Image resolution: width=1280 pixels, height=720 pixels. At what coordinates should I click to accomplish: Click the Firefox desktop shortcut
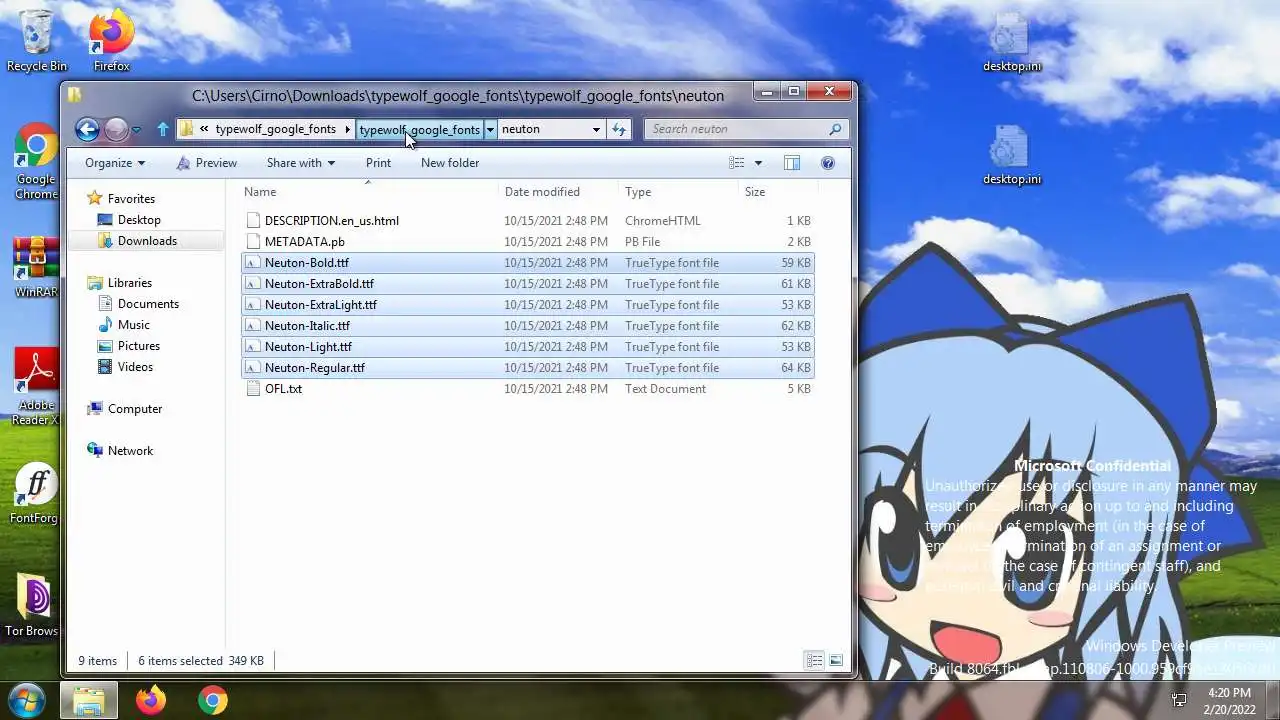[x=111, y=41]
